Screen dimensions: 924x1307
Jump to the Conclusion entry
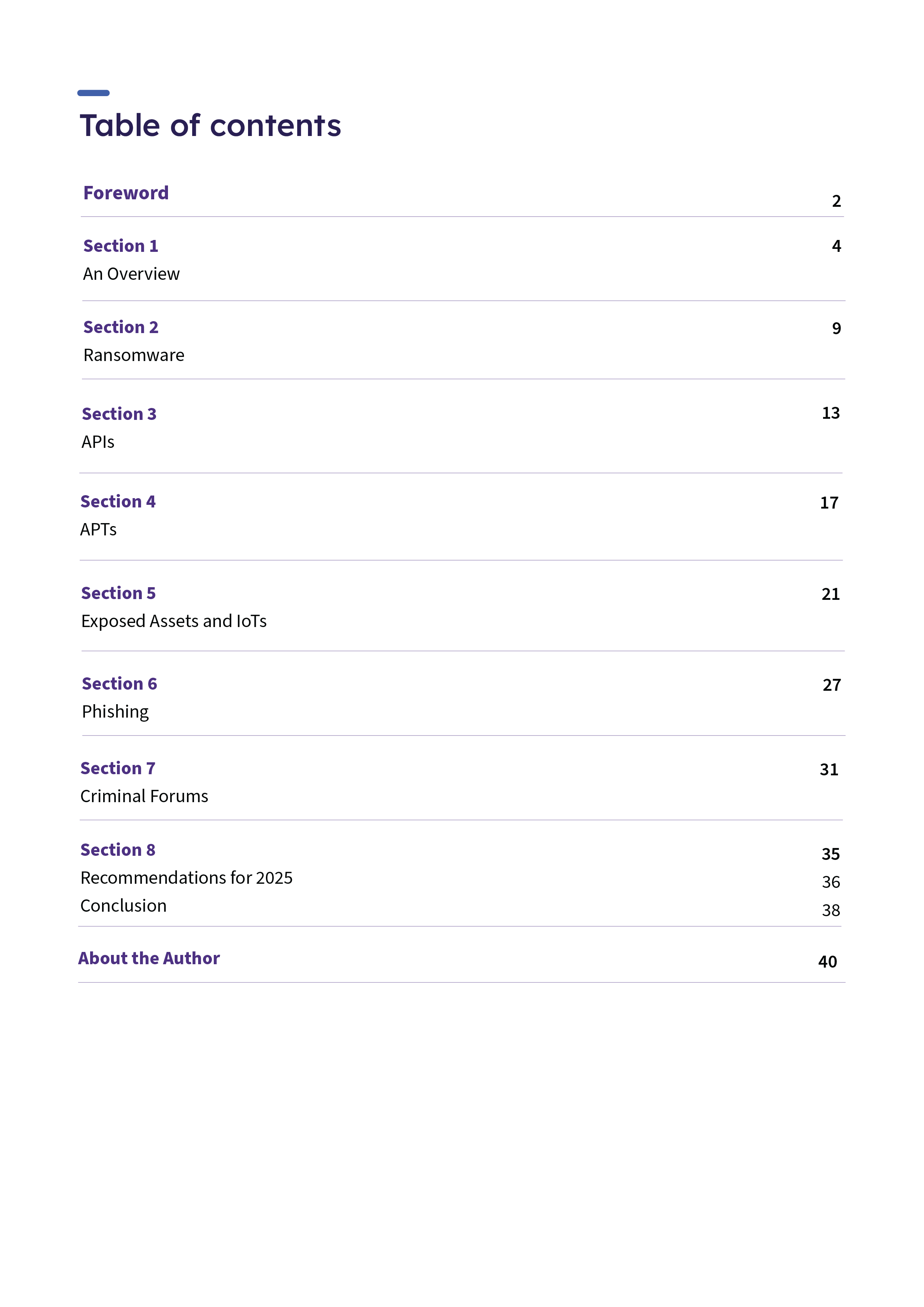124,906
